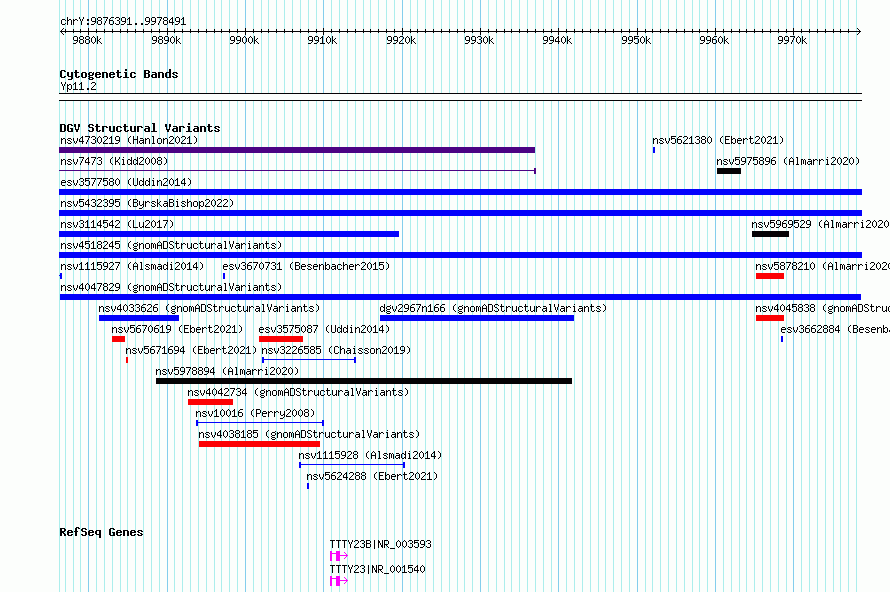Click the 9880k ruler position
The height and width of the screenshot is (592, 890).
point(87,40)
